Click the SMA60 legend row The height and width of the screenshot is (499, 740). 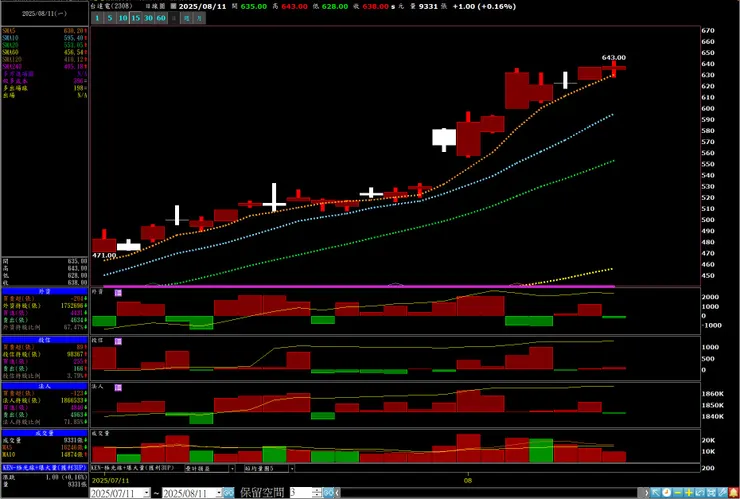[45, 52]
